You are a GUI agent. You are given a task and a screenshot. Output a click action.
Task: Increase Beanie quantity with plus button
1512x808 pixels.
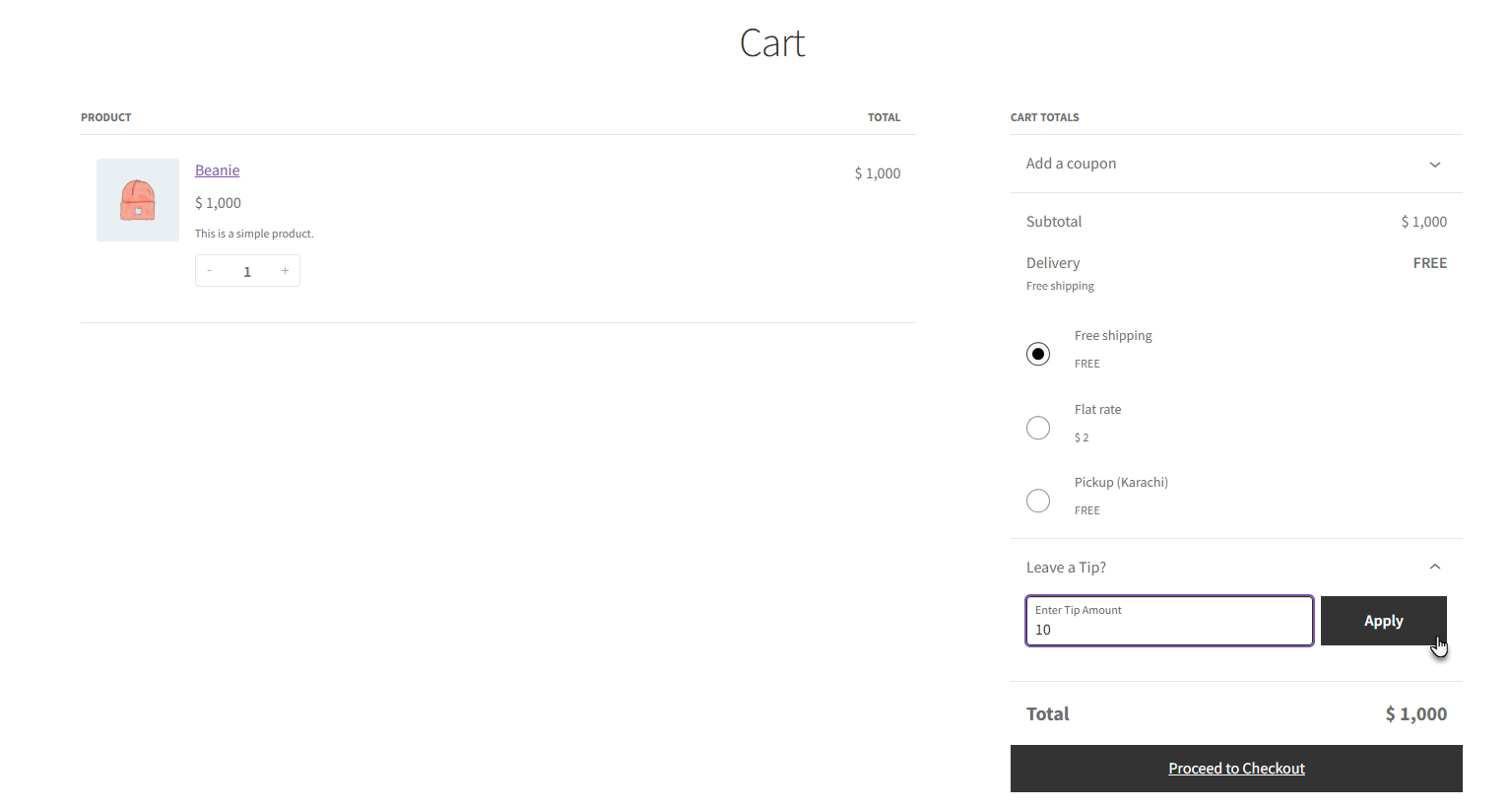(x=285, y=271)
